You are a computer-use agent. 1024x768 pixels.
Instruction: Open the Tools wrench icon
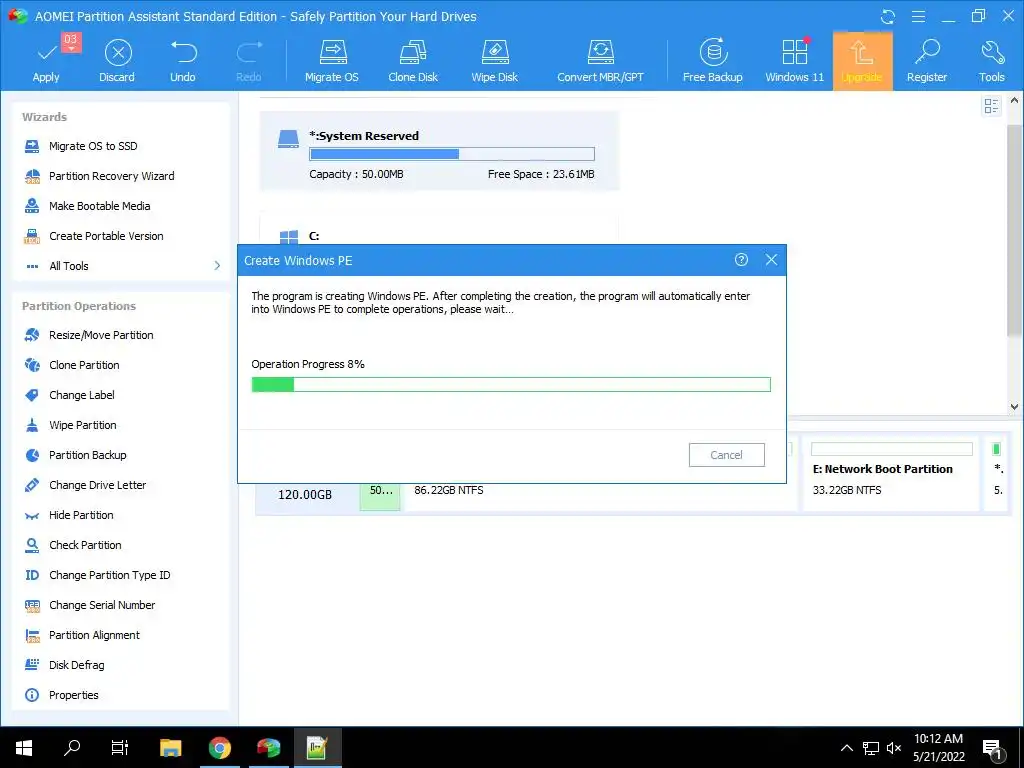[991, 52]
